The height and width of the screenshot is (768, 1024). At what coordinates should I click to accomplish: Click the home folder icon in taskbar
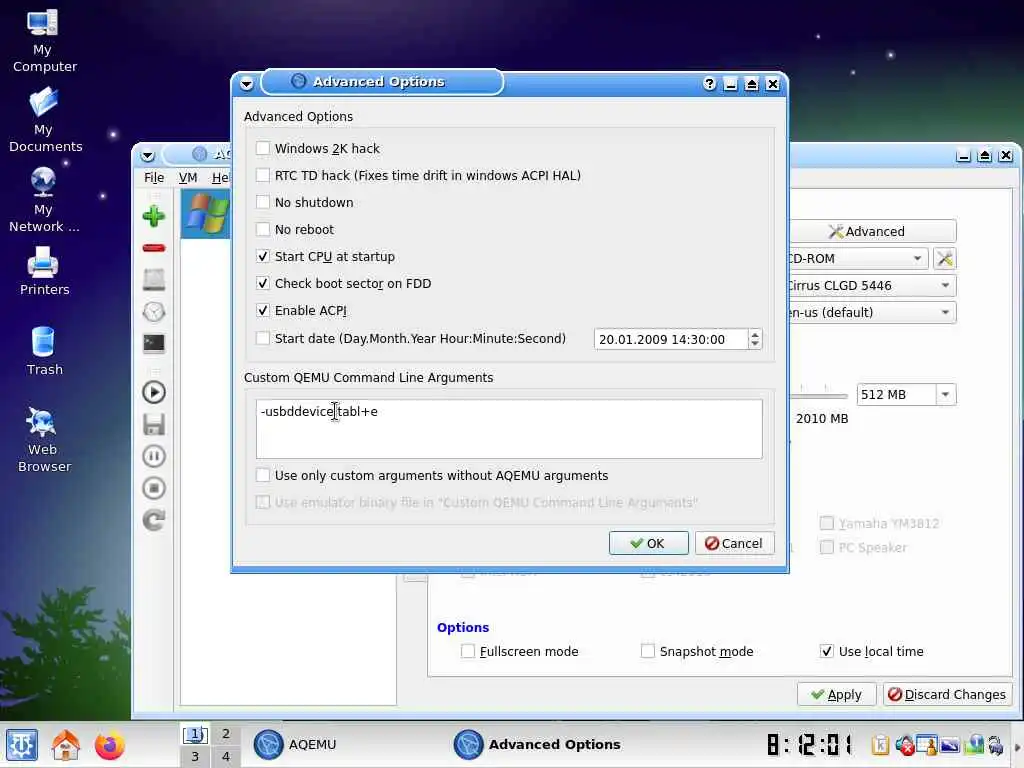click(x=66, y=744)
